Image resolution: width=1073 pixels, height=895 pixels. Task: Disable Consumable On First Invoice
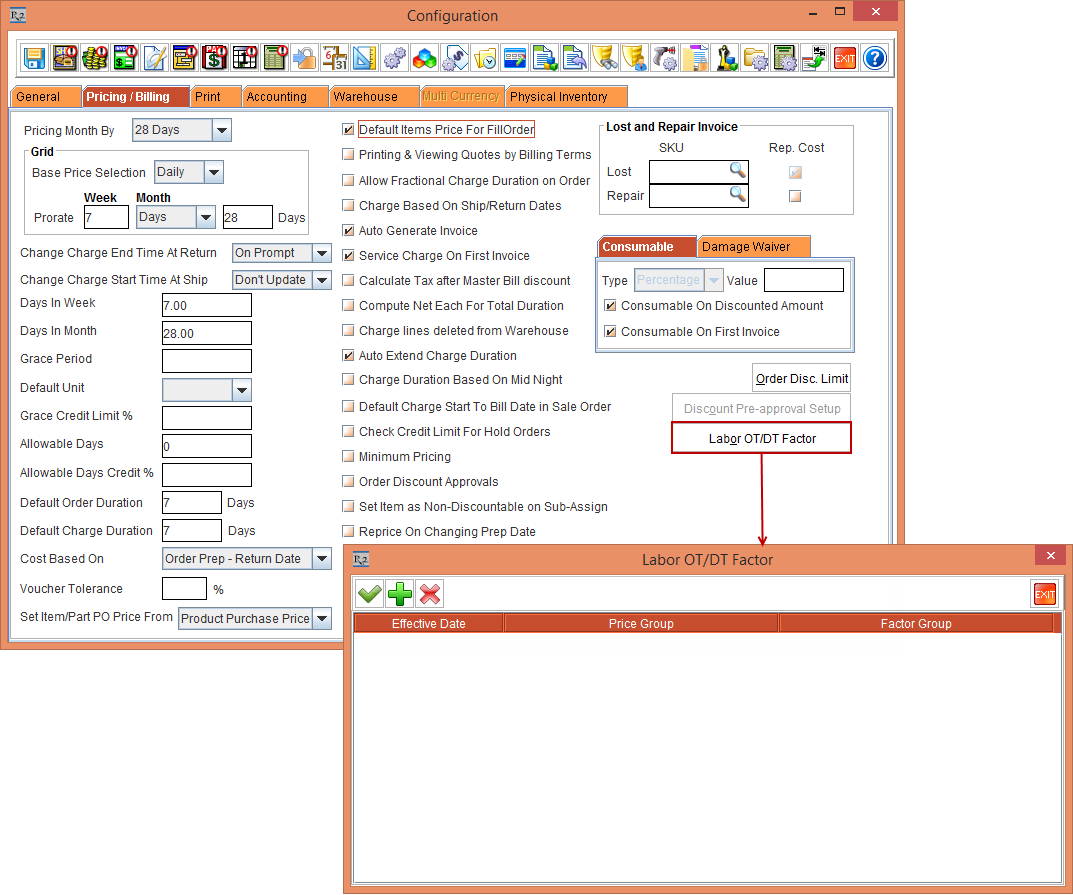(610, 331)
